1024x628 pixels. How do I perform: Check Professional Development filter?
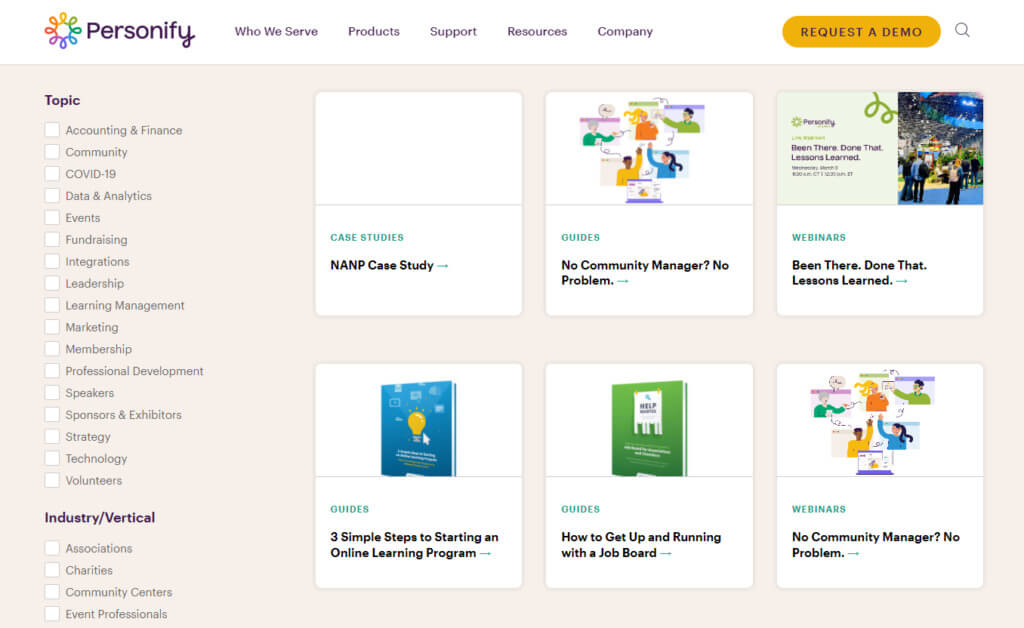[52, 371]
